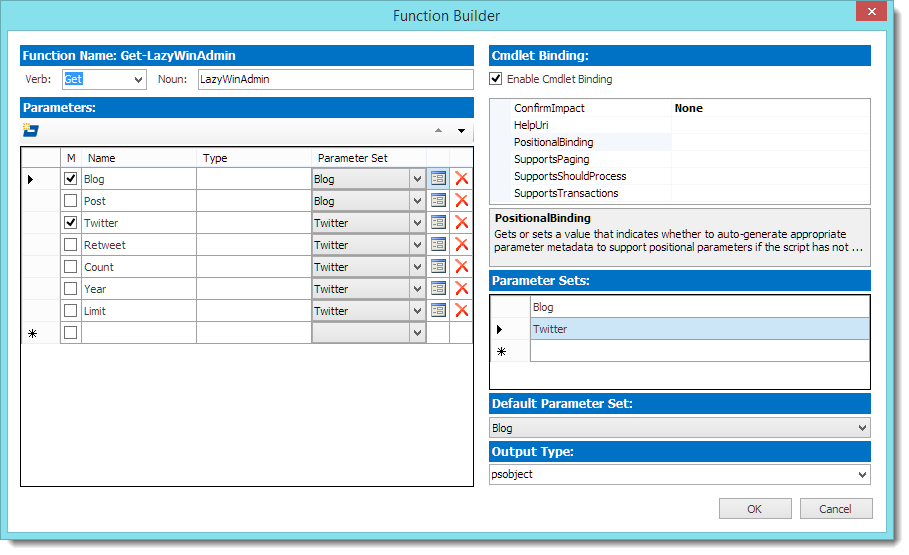Click the Cancel button

835,509
